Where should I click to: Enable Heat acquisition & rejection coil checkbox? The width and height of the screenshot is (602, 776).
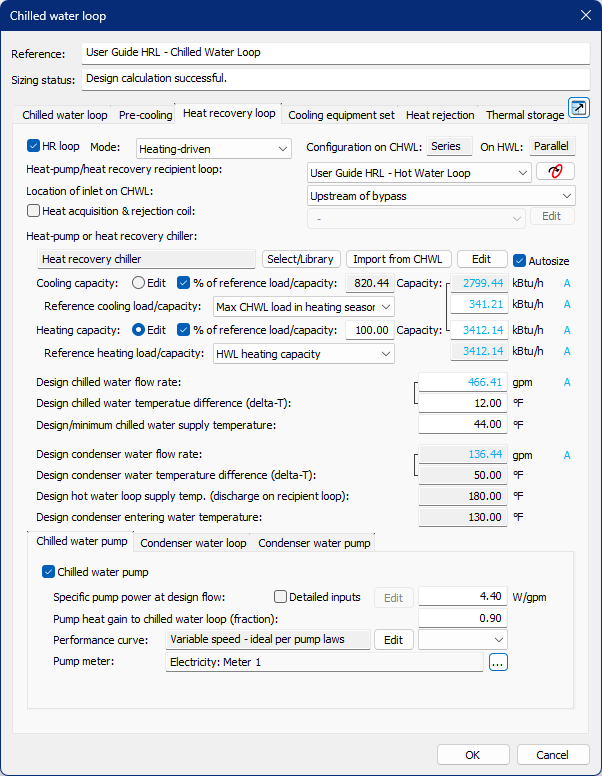click(x=34, y=211)
